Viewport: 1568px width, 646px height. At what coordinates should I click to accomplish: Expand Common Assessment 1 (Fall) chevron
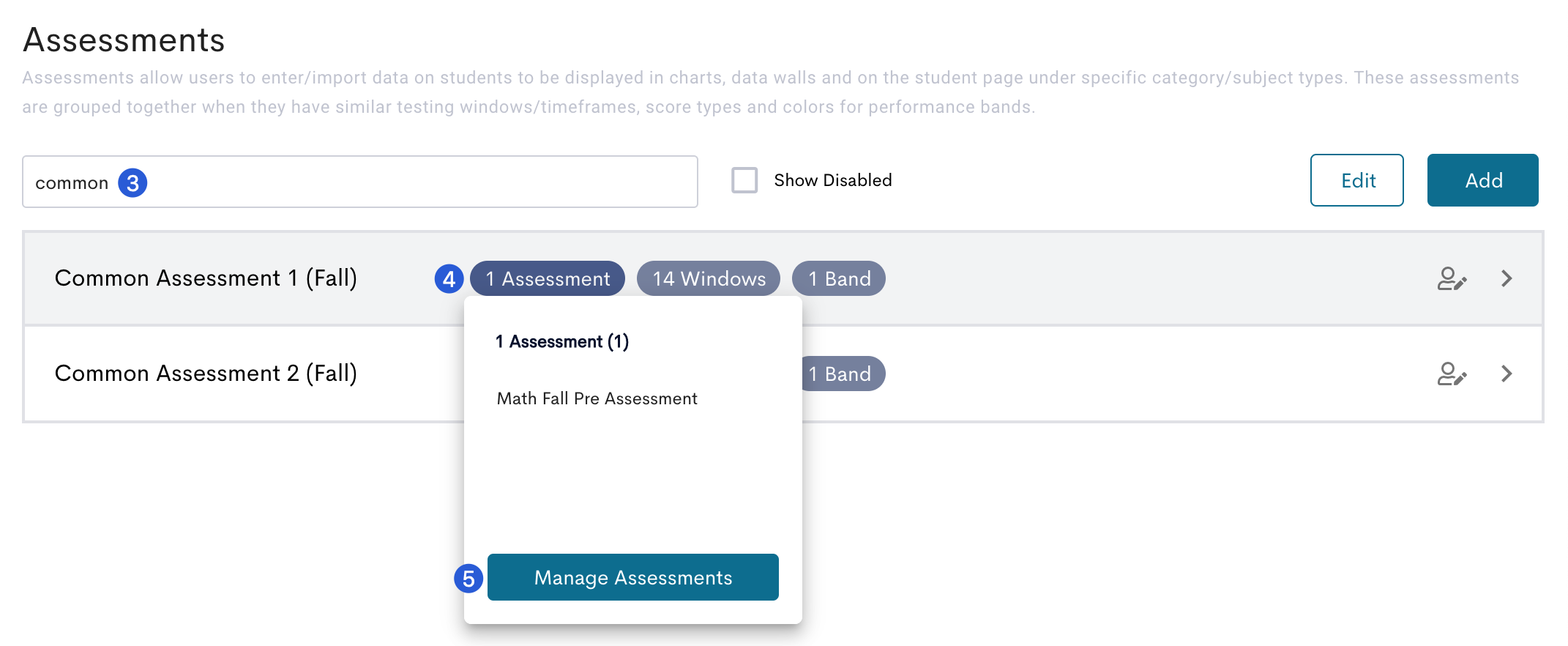[1507, 279]
